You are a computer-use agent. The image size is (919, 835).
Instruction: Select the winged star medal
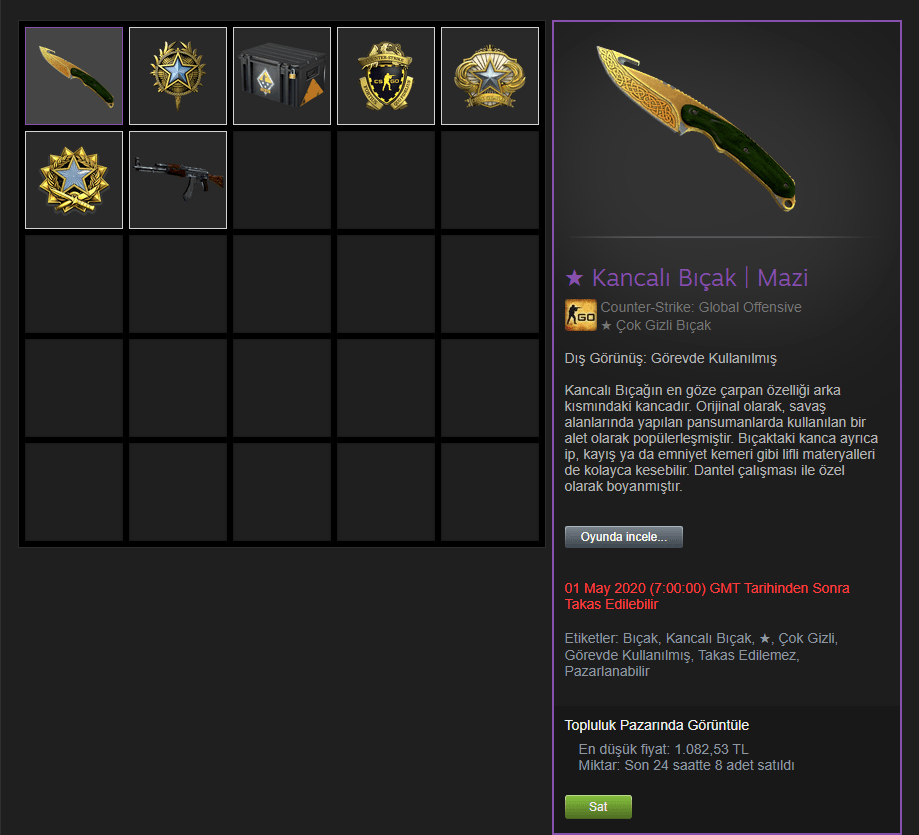490,76
